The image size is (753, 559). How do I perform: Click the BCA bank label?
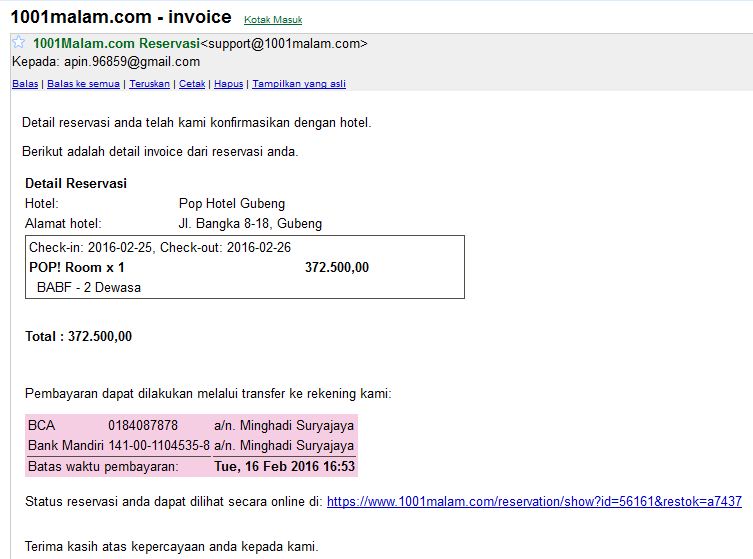coord(41,425)
